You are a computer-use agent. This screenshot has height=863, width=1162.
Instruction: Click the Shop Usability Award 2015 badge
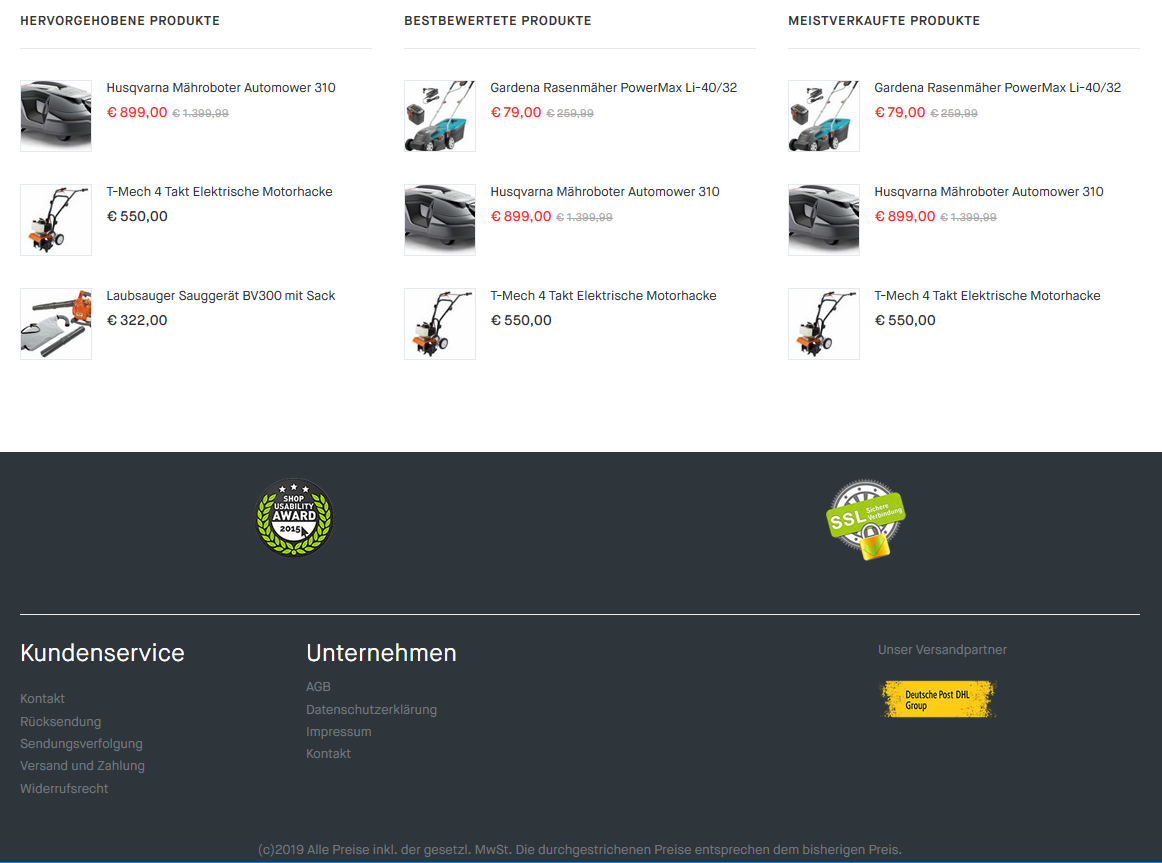[294, 517]
